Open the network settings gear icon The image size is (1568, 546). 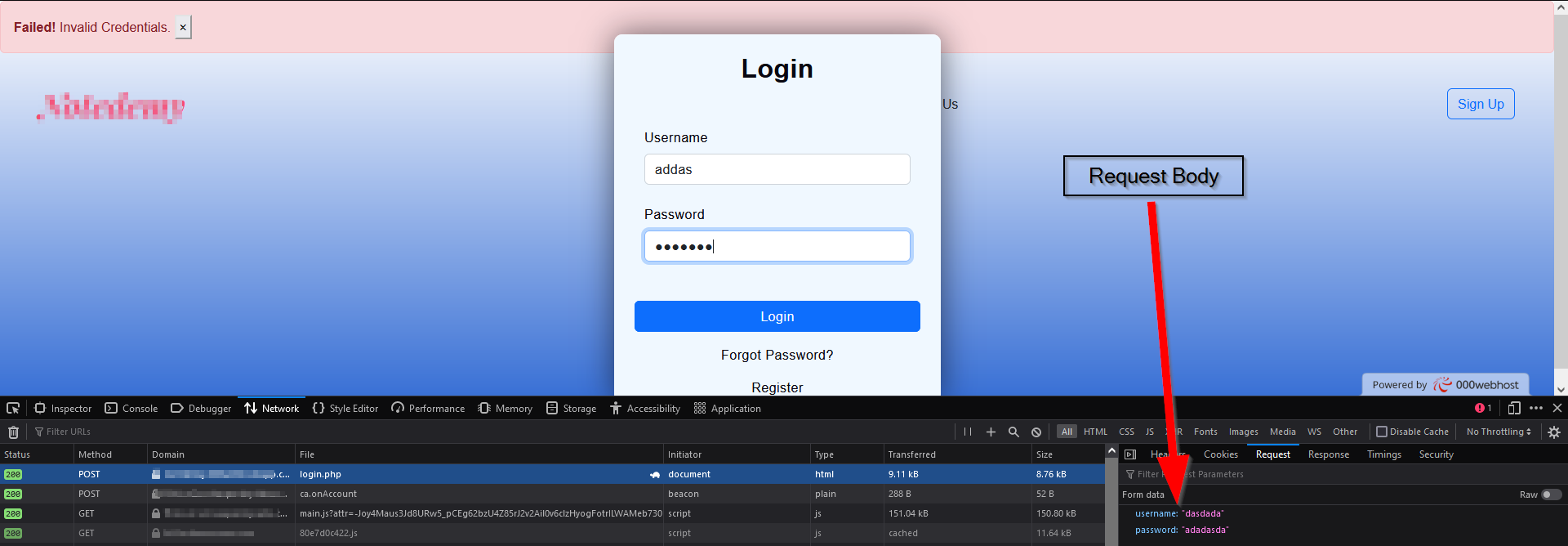pyautogui.click(x=1554, y=432)
